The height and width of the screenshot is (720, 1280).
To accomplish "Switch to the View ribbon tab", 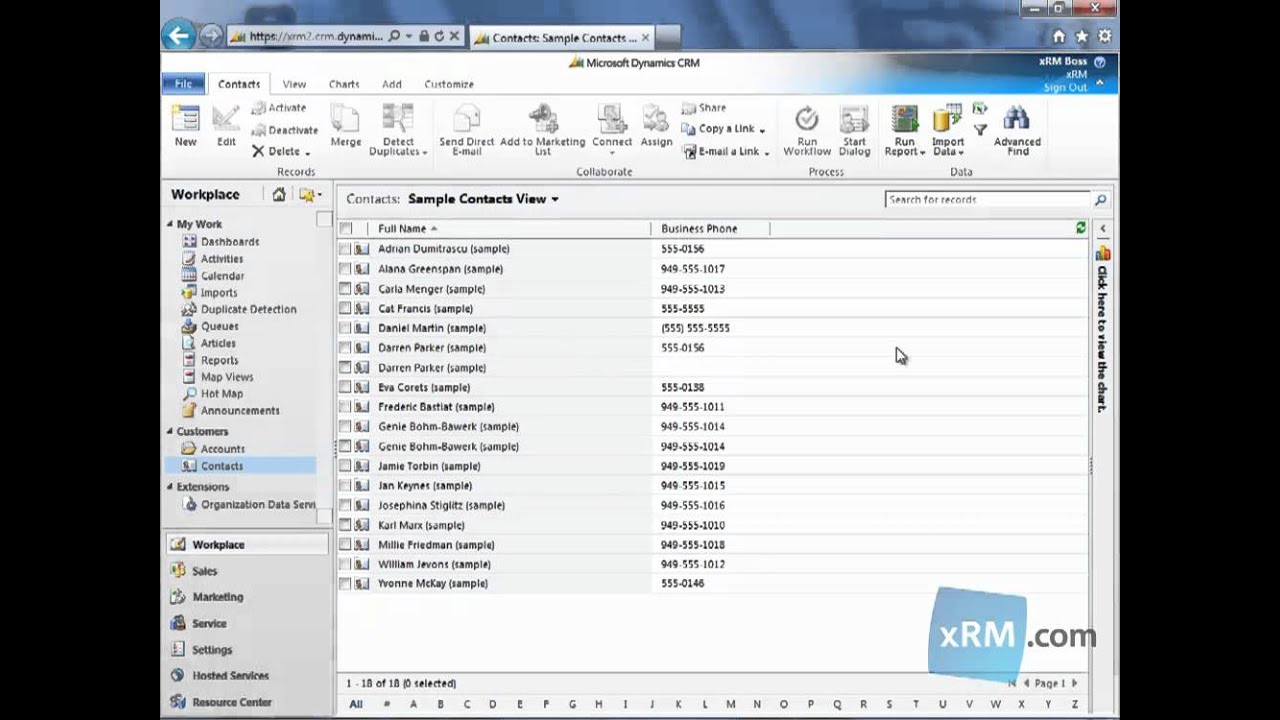I will pyautogui.click(x=294, y=84).
